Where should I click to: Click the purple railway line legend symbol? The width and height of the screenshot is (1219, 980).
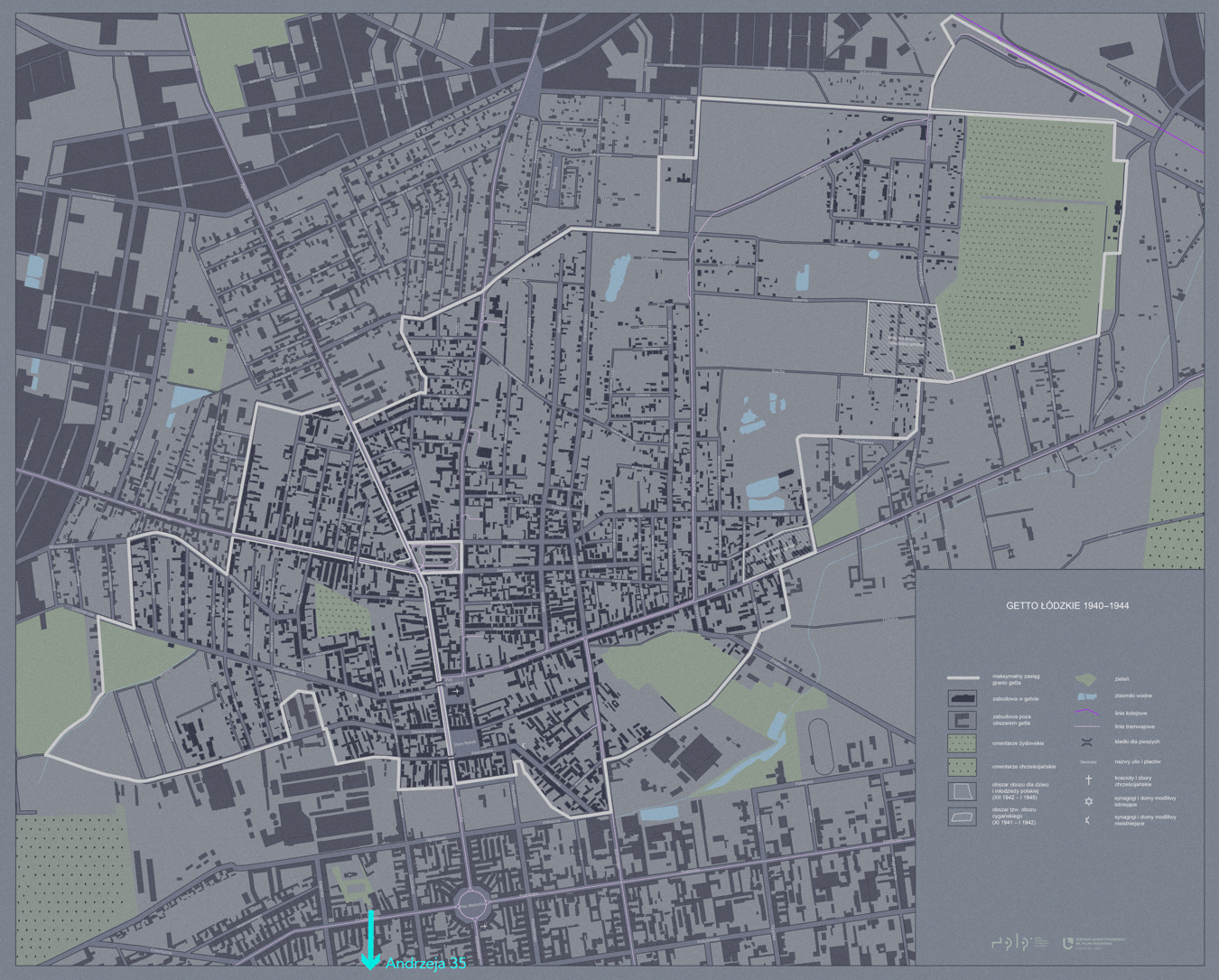point(1086,713)
